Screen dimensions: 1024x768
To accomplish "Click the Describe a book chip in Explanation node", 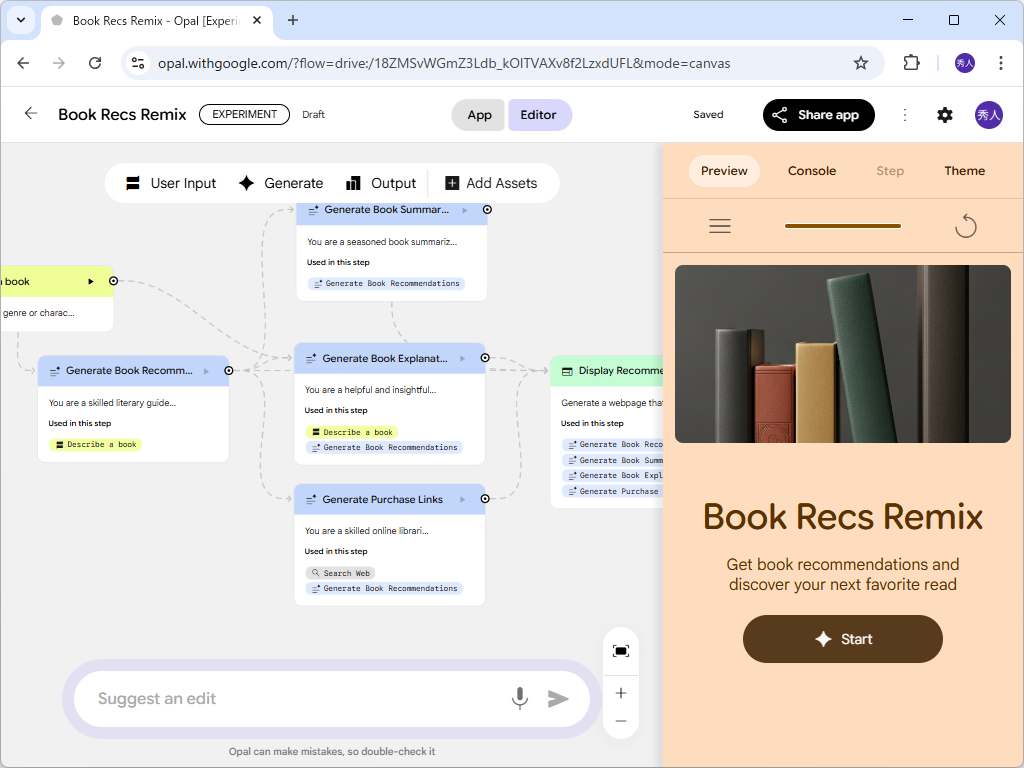I will [351, 432].
